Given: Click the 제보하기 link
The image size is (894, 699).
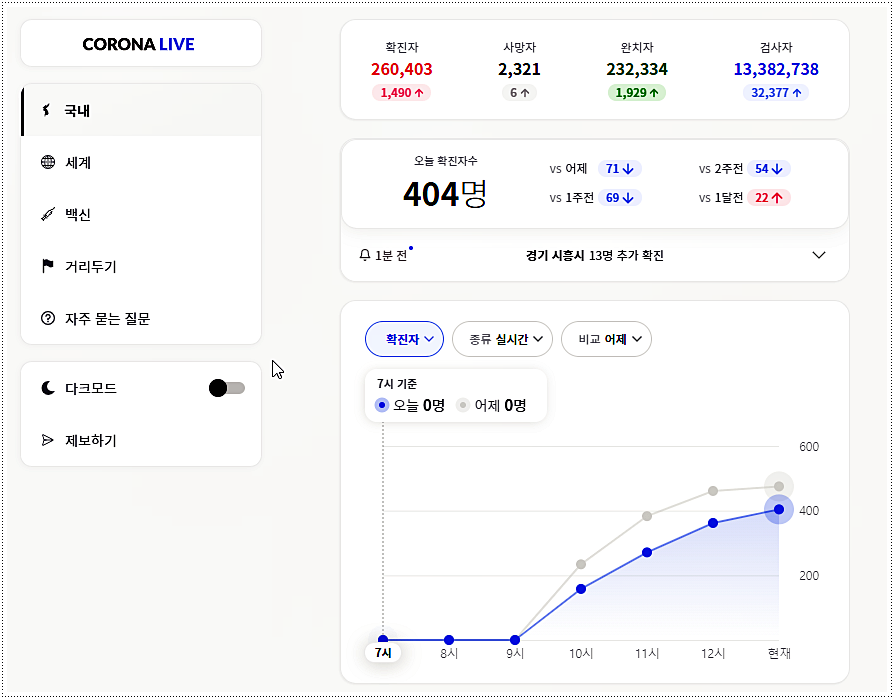Looking at the screenshot, I should [x=141, y=440].
